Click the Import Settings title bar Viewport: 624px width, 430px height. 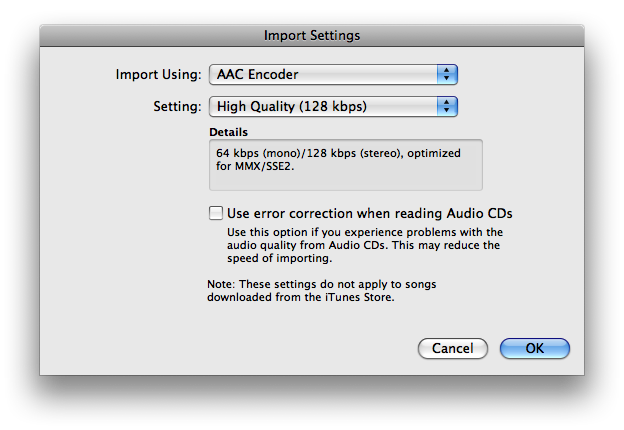pyautogui.click(x=312, y=35)
